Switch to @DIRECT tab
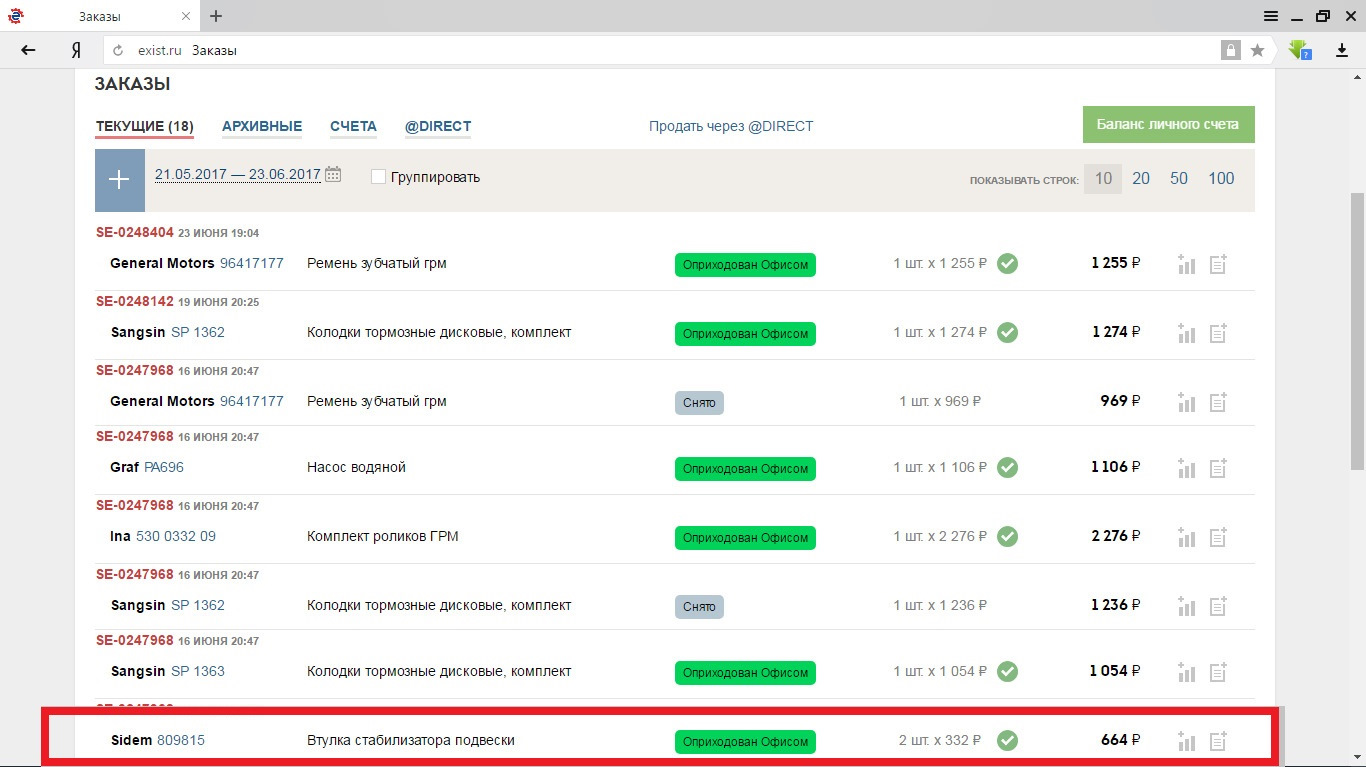This screenshot has width=1366, height=767. 438,127
